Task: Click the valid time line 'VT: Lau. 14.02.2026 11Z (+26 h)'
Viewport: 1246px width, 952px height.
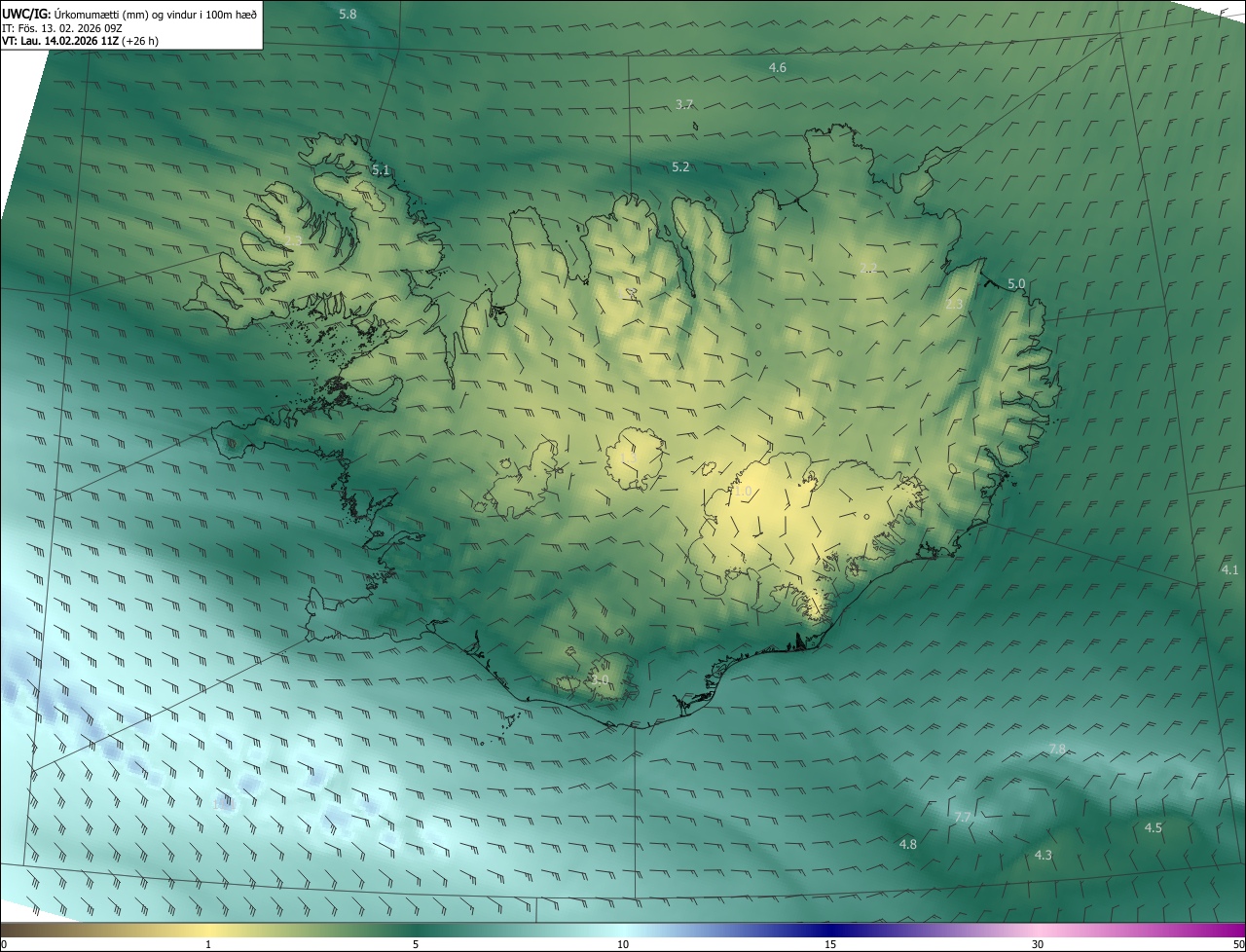Action: click(x=81, y=41)
